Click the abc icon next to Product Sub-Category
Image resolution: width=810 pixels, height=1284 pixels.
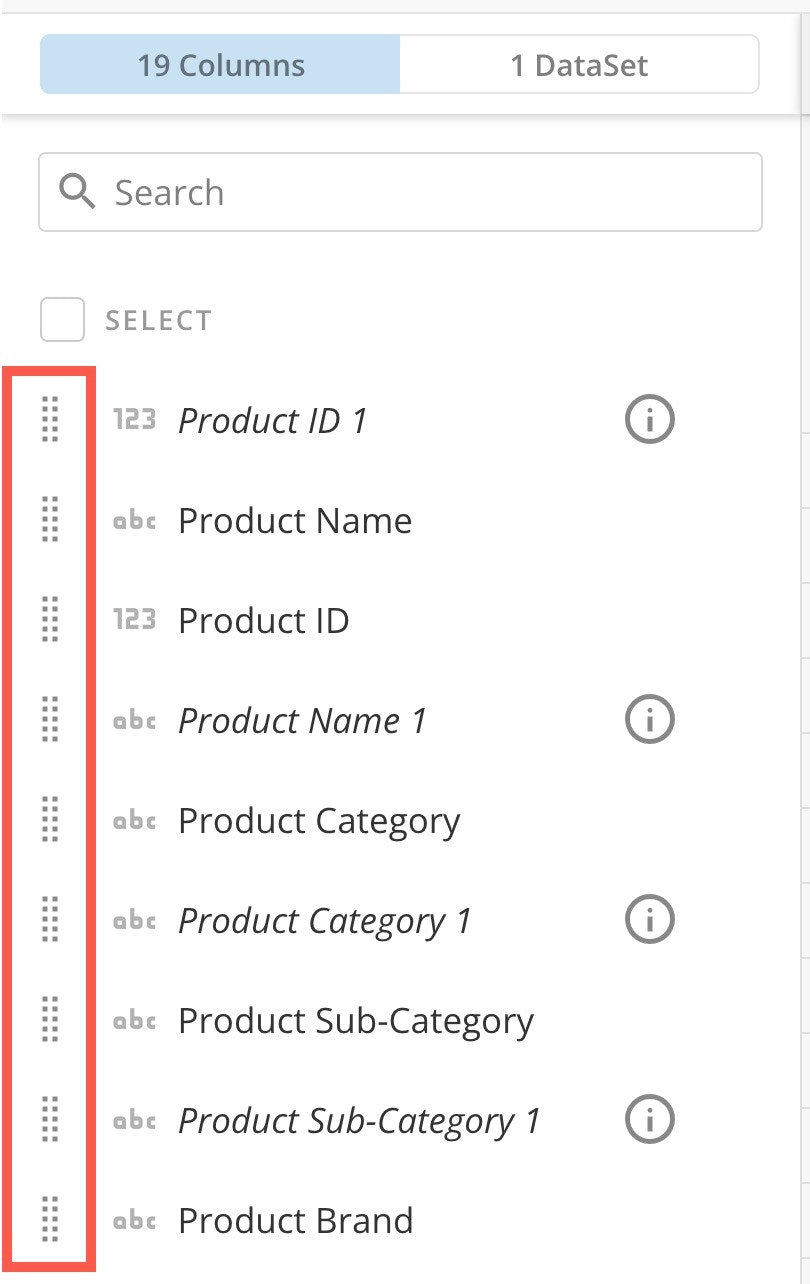click(137, 1020)
